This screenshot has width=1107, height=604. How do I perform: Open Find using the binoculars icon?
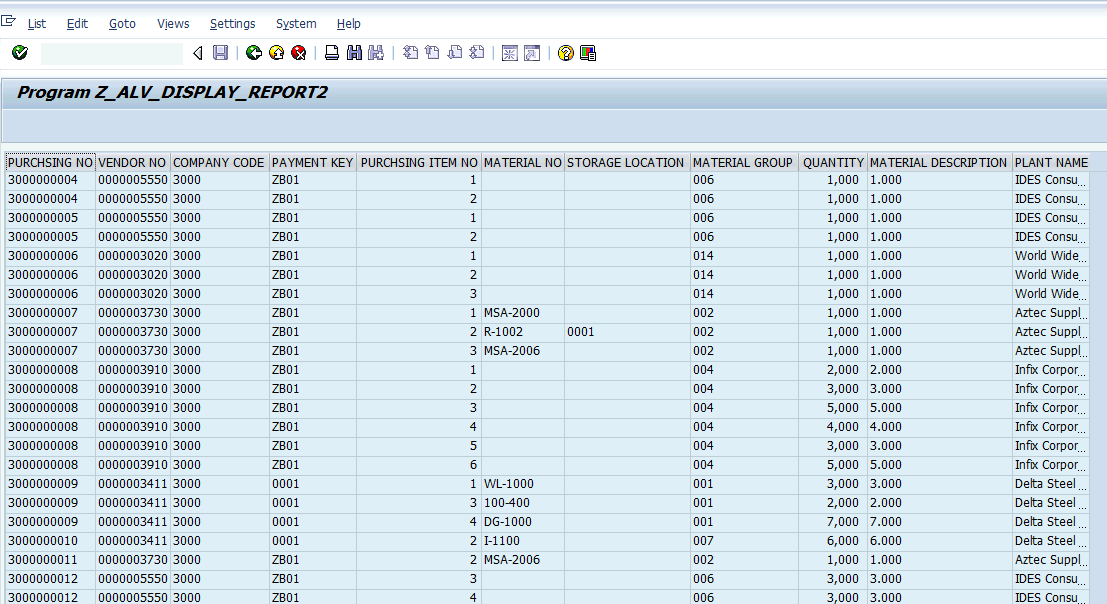[x=353, y=52]
